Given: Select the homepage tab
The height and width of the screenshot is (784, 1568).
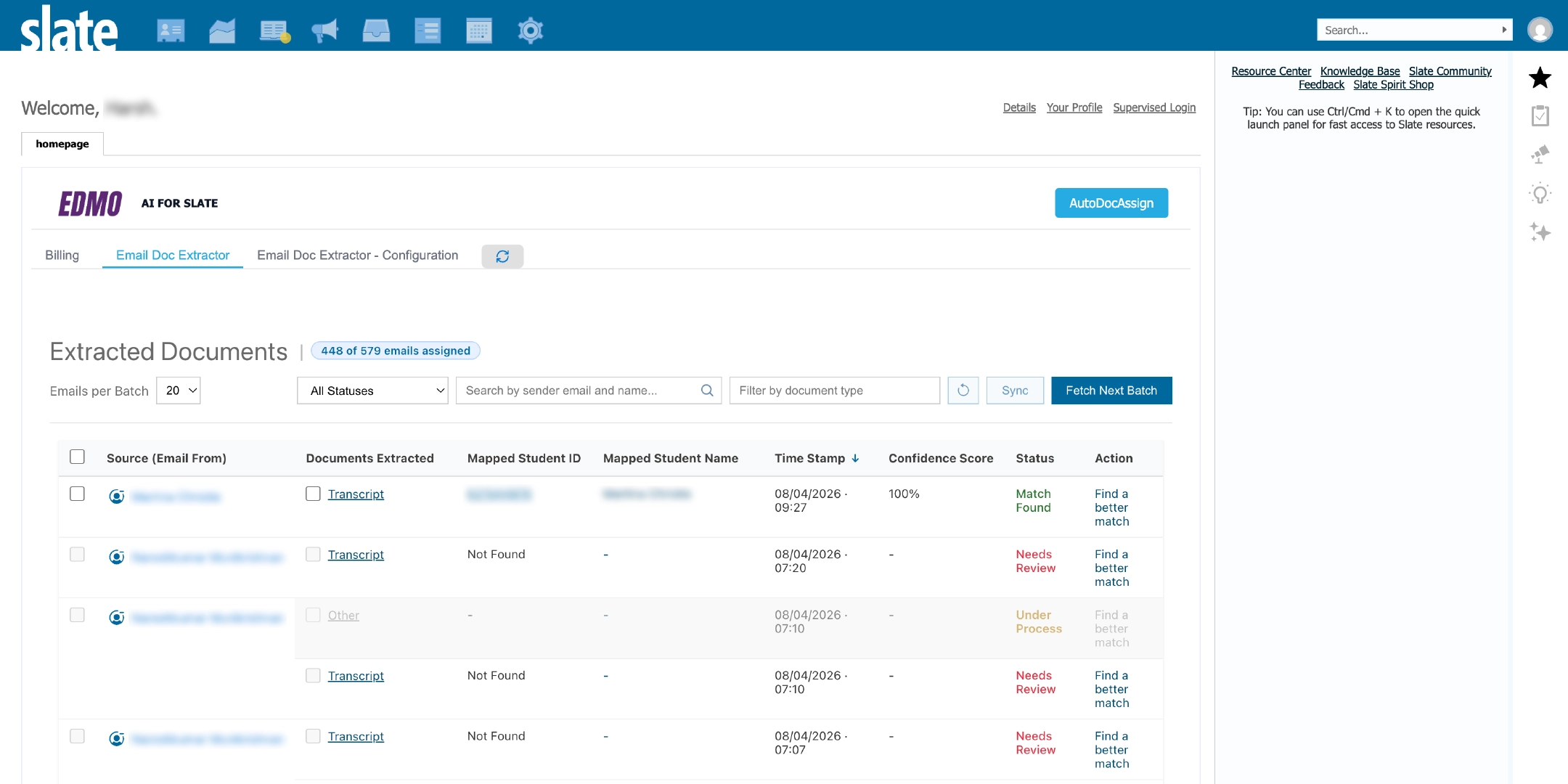Looking at the screenshot, I should pyautogui.click(x=62, y=144).
